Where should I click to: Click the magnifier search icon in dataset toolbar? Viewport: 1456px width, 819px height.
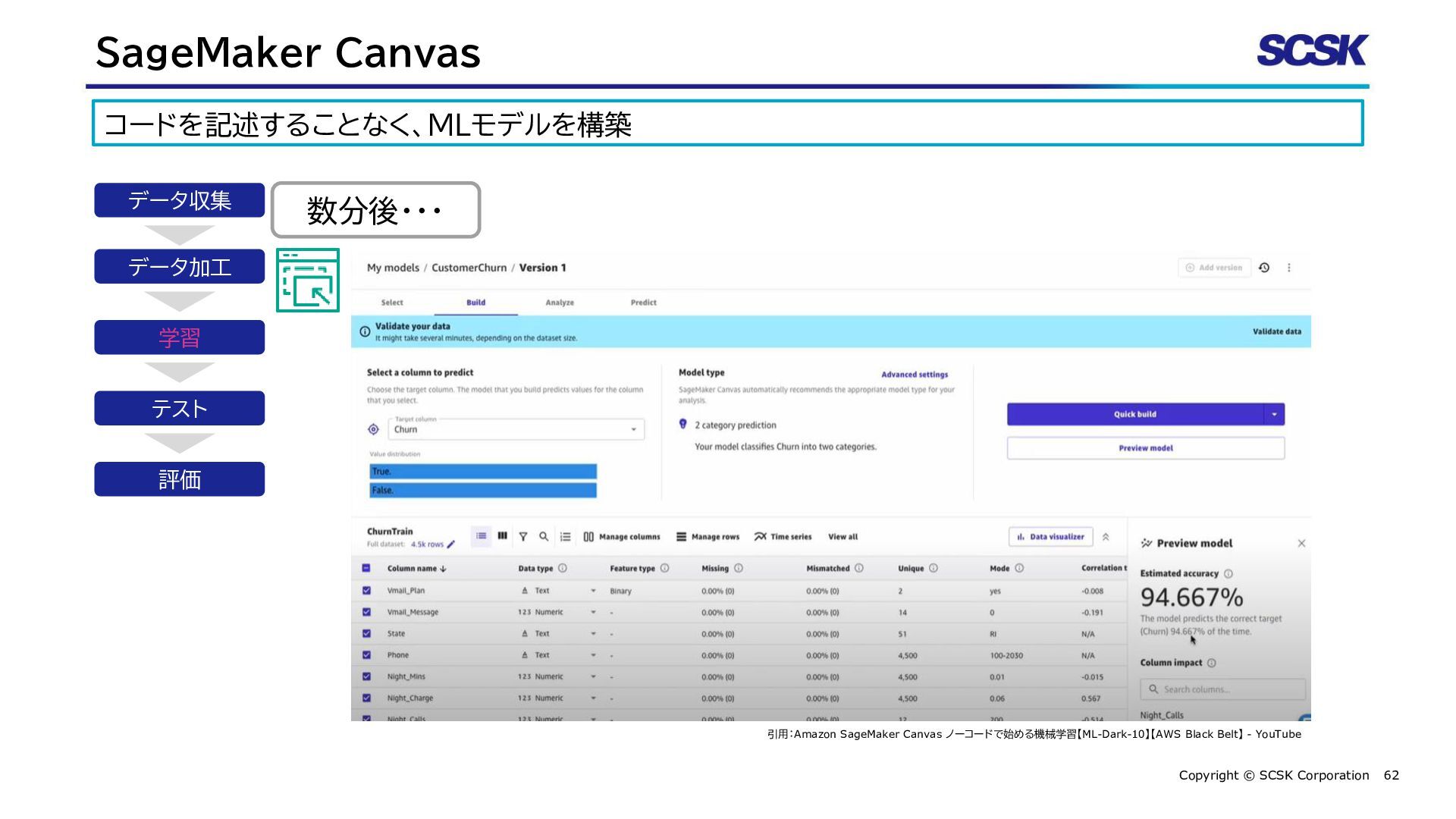click(544, 536)
